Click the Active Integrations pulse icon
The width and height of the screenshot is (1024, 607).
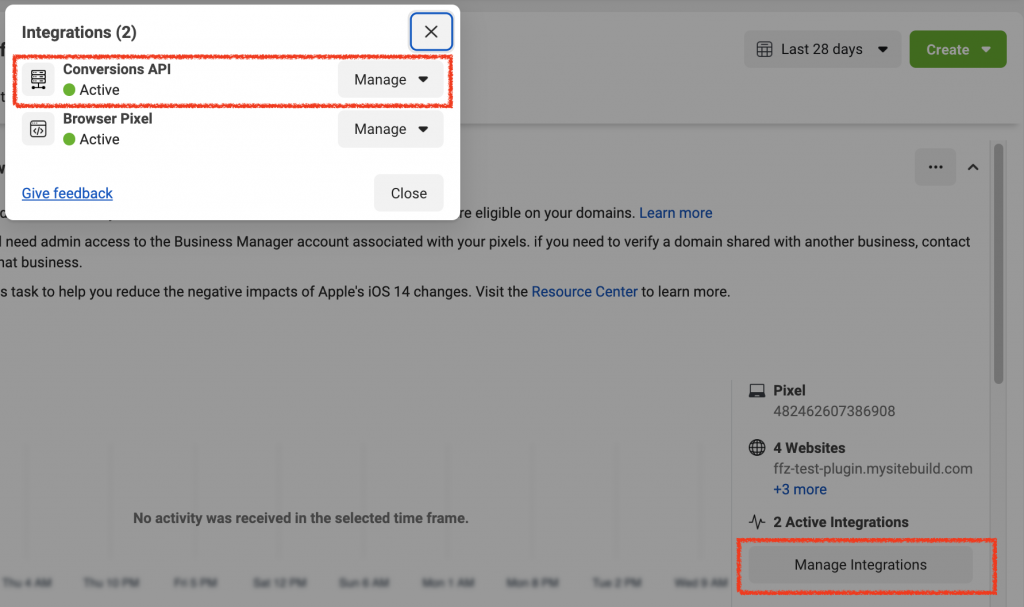tap(757, 522)
